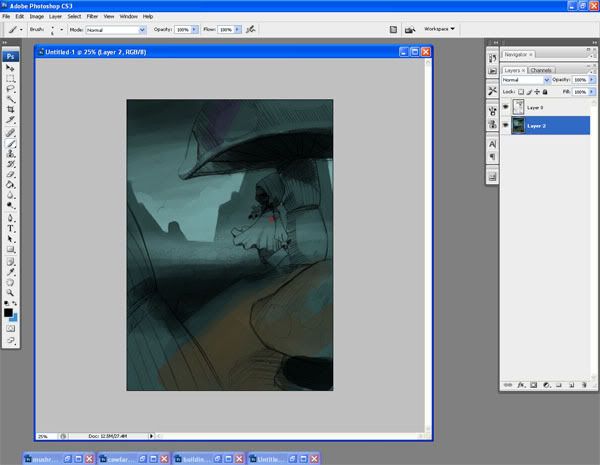Select the Rectangular Marquee tool
The height and width of the screenshot is (465, 600).
click(x=10, y=78)
